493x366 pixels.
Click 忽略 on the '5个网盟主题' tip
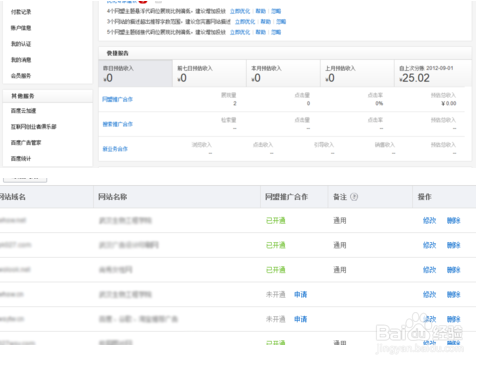coord(276,32)
